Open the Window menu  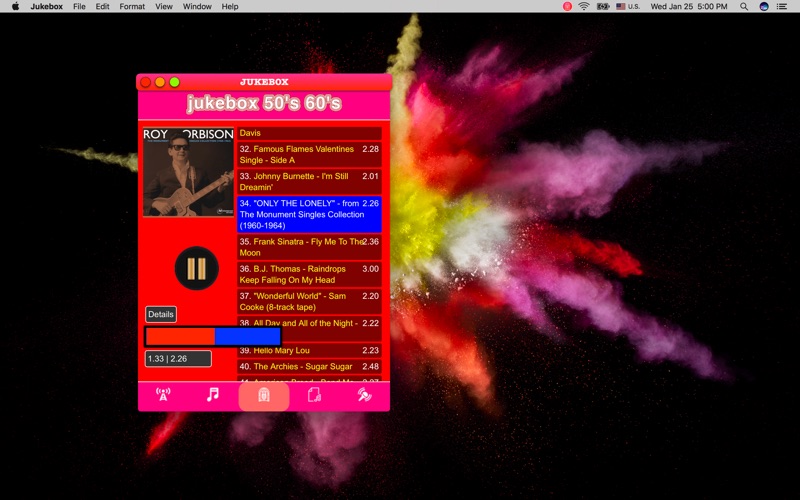click(197, 6)
